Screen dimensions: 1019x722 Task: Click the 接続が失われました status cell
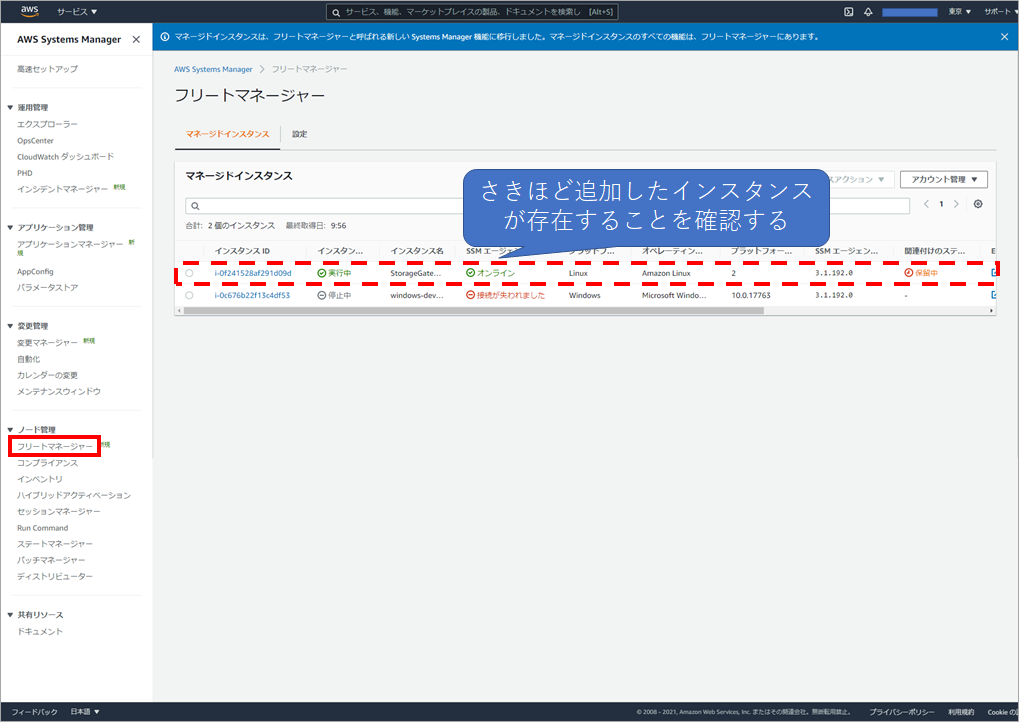click(506, 295)
